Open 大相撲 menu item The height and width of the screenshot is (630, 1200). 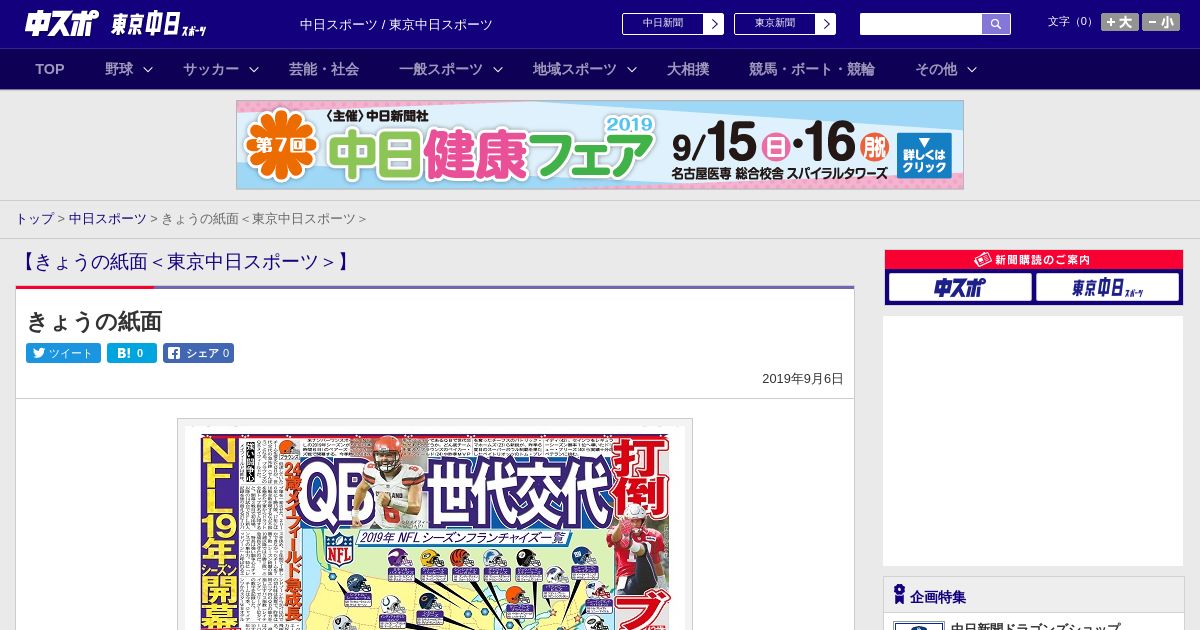tap(688, 69)
